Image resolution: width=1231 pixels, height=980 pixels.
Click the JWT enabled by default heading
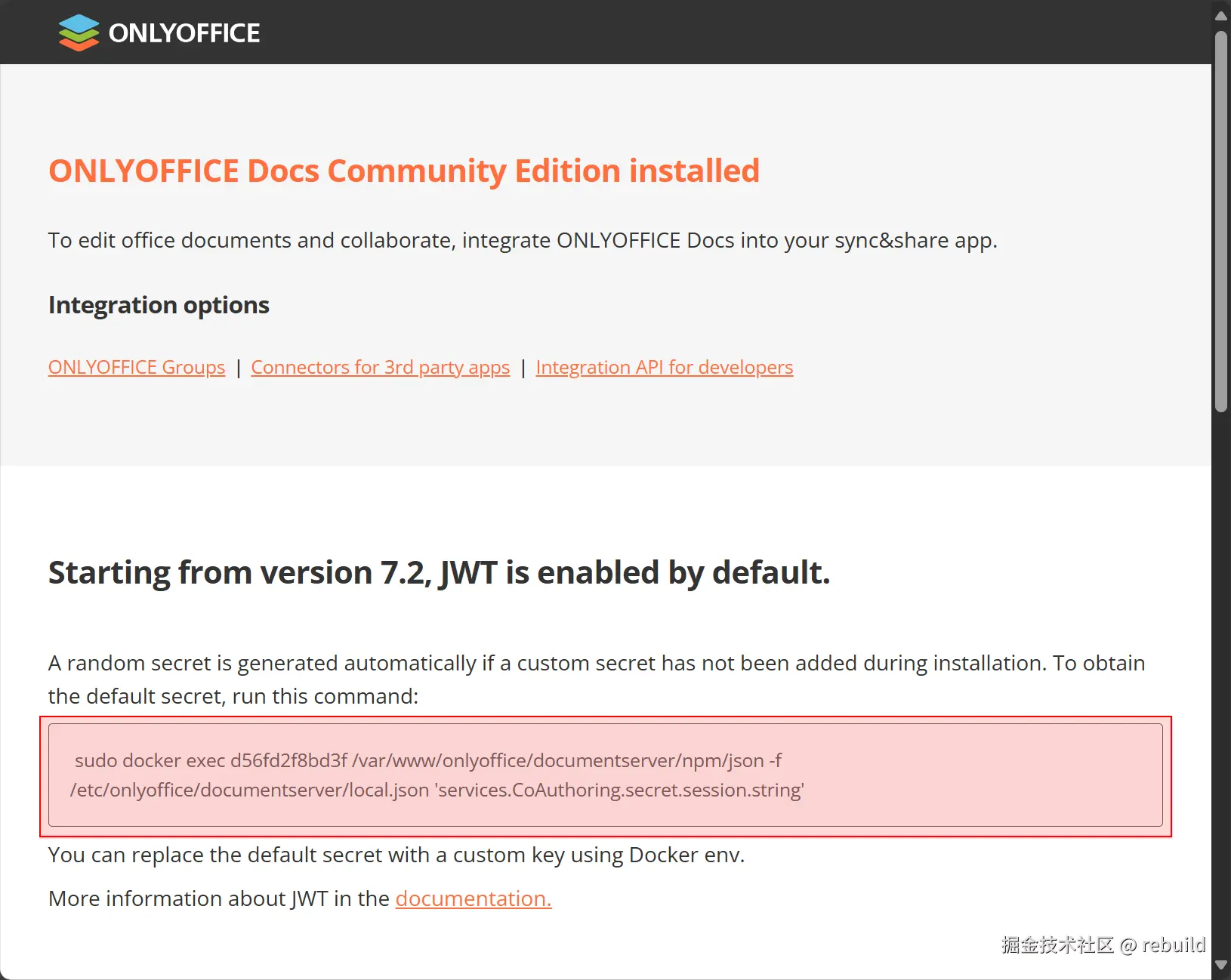point(439,572)
